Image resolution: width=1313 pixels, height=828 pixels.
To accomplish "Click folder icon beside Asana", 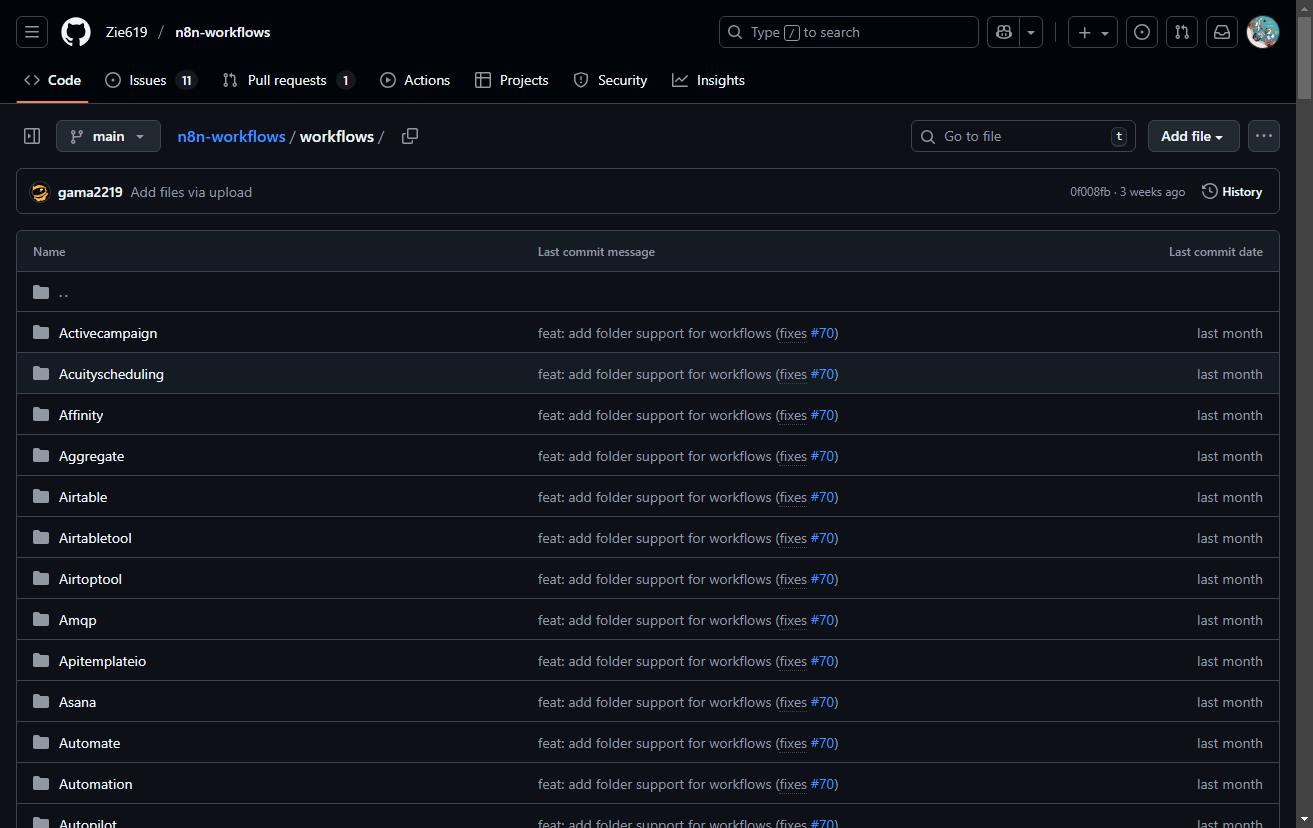I will pyautogui.click(x=41, y=702).
